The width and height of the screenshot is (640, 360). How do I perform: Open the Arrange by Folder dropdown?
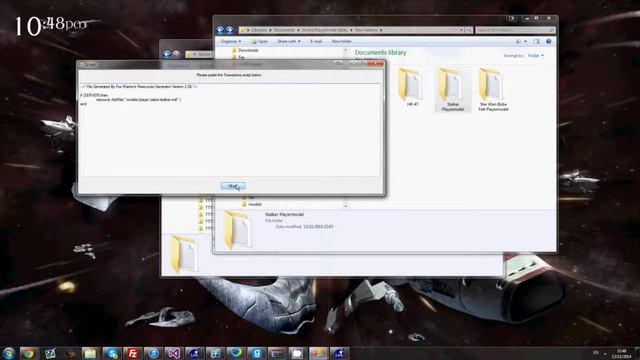536,56
